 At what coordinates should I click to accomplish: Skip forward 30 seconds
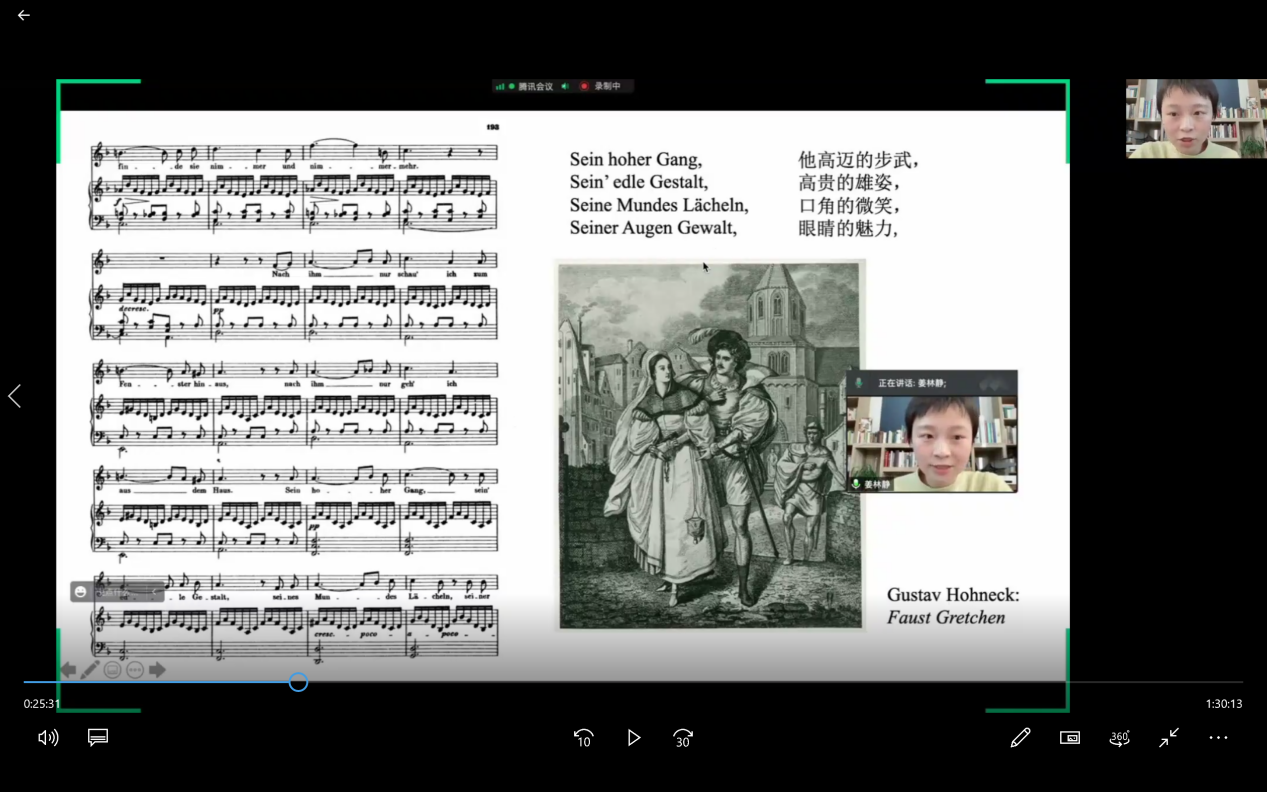coord(683,738)
